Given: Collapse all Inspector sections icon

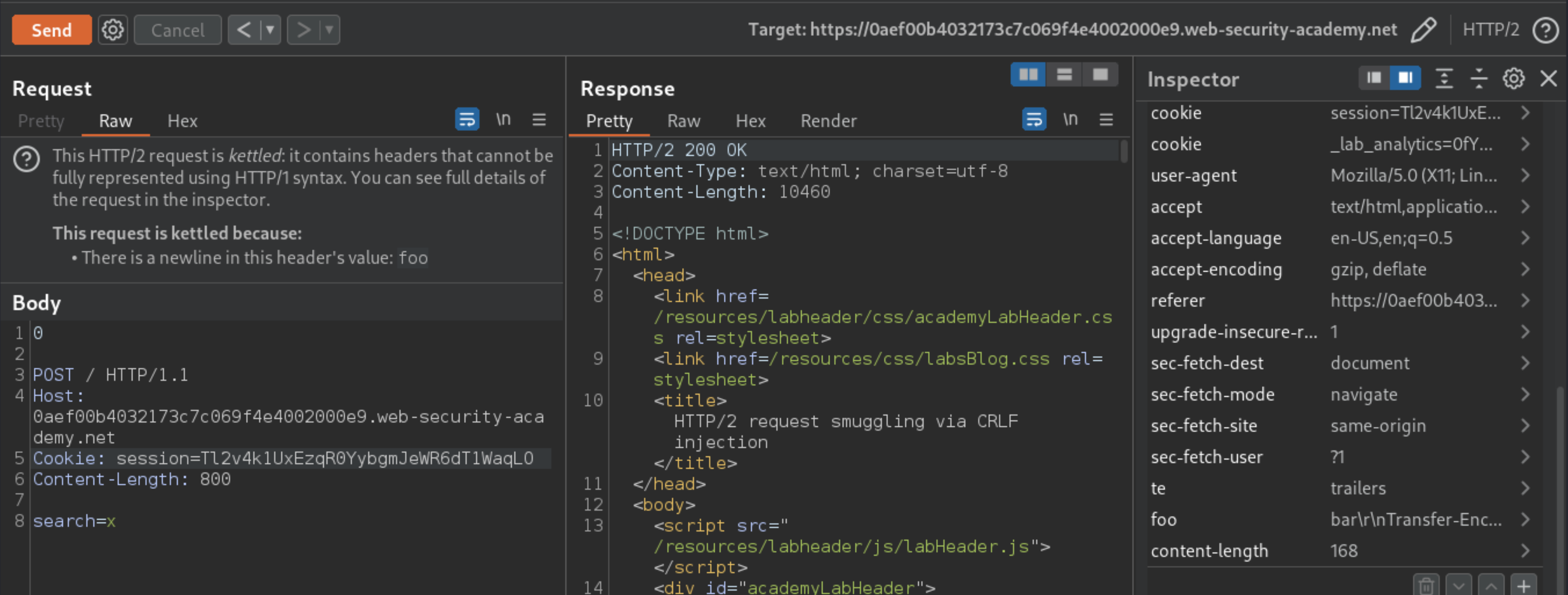Looking at the screenshot, I should (x=1479, y=78).
